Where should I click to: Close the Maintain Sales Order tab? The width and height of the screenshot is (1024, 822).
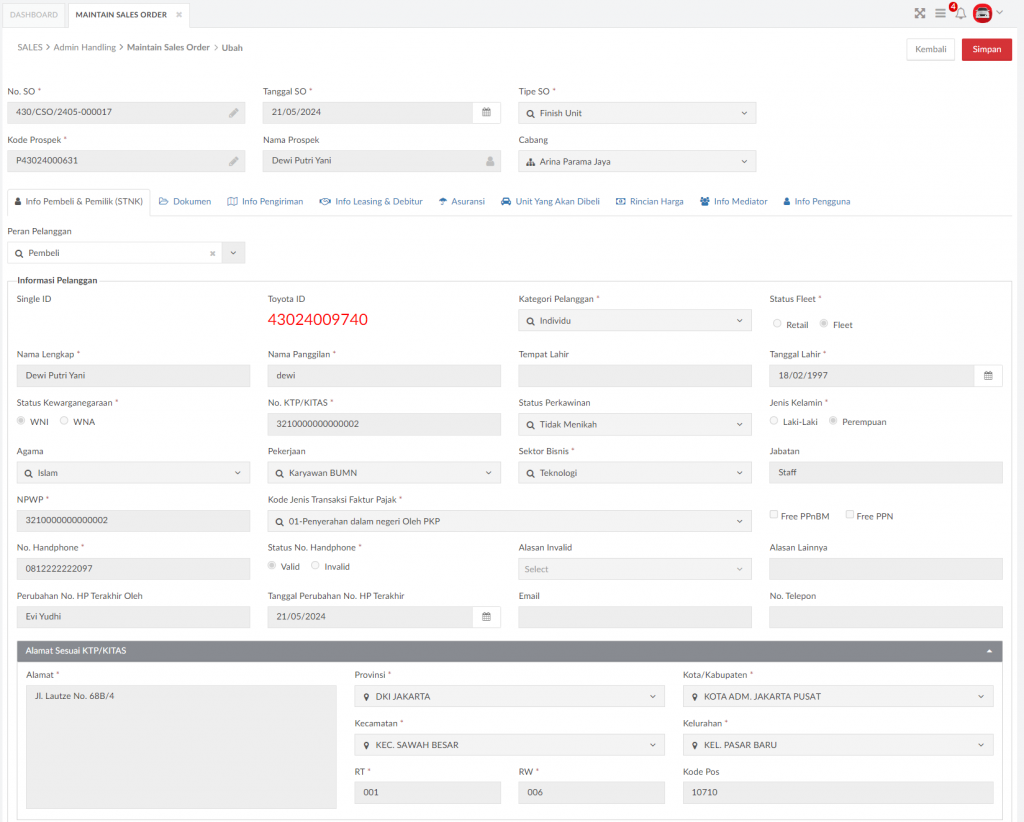[179, 14]
